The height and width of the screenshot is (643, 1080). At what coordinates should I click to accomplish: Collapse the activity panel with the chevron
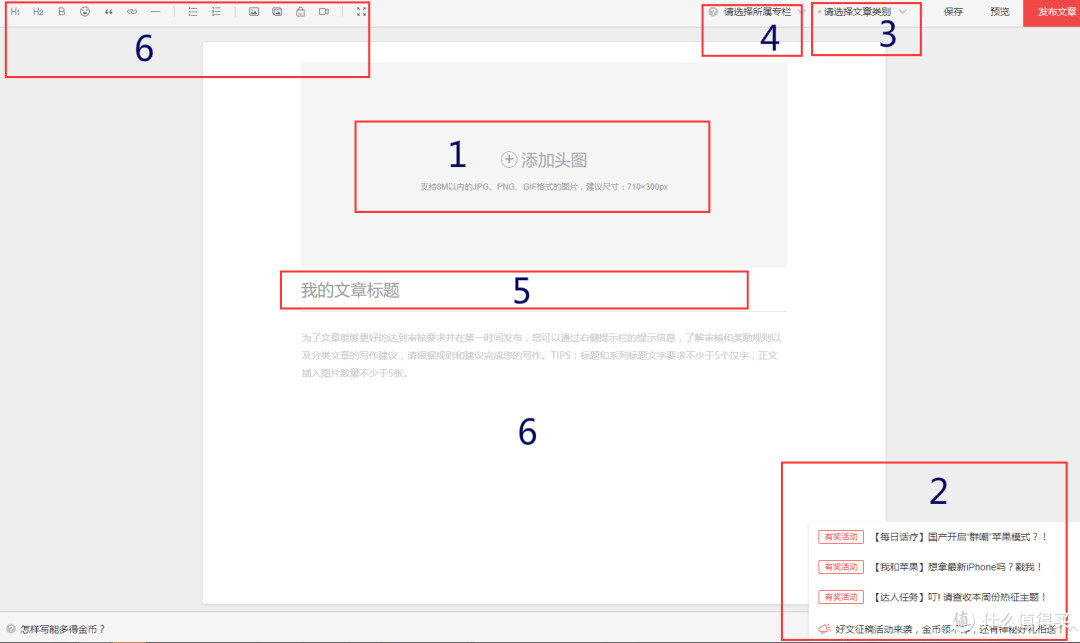[x=1072, y=629]
